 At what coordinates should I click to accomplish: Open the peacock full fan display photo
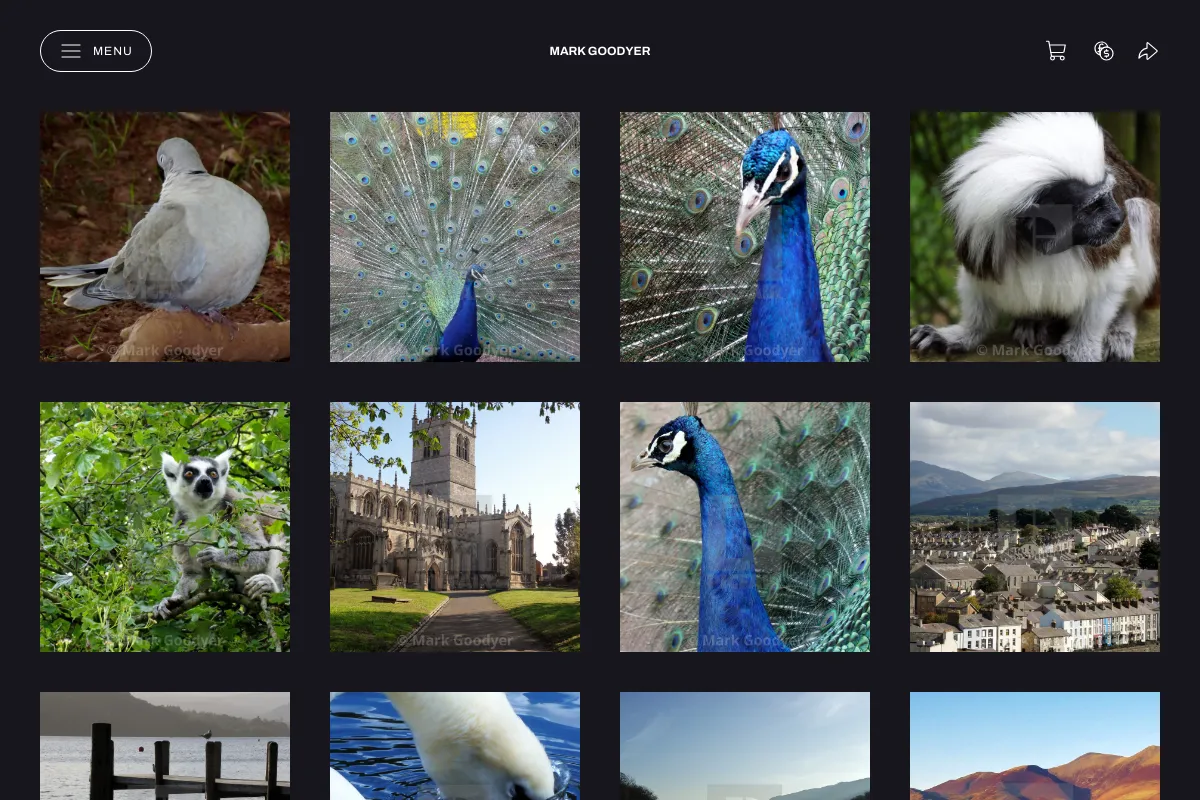coord(455,237)
